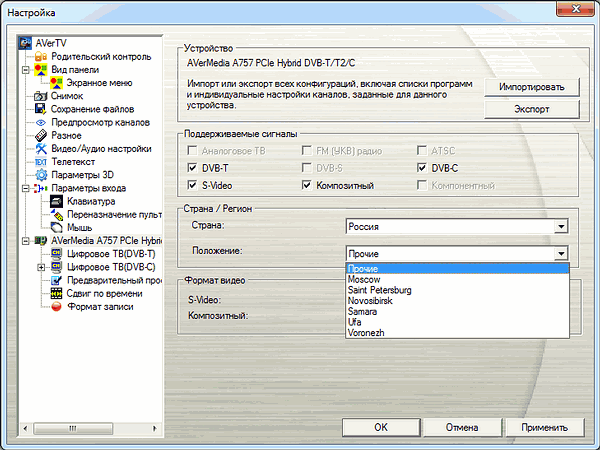This screenshot has height=450, width=600.
Task: Choose Прочие in the position list
Action: [457, 269]
